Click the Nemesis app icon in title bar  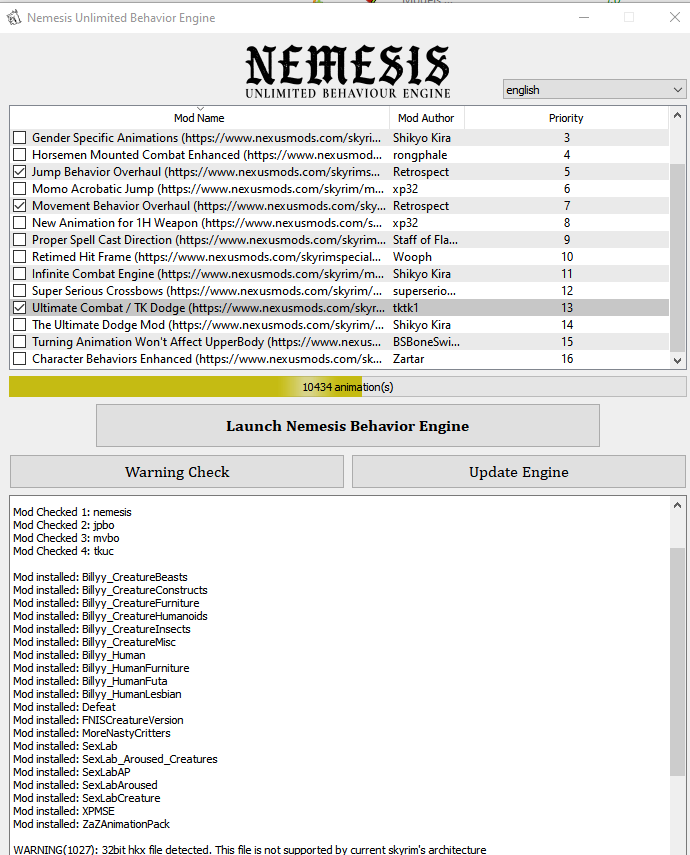click(x=14, y=17)
